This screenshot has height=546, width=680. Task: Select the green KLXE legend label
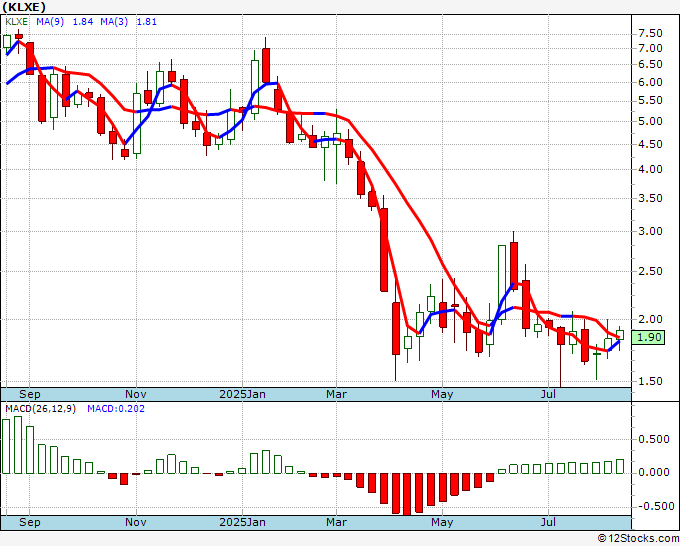click(16, 22)
